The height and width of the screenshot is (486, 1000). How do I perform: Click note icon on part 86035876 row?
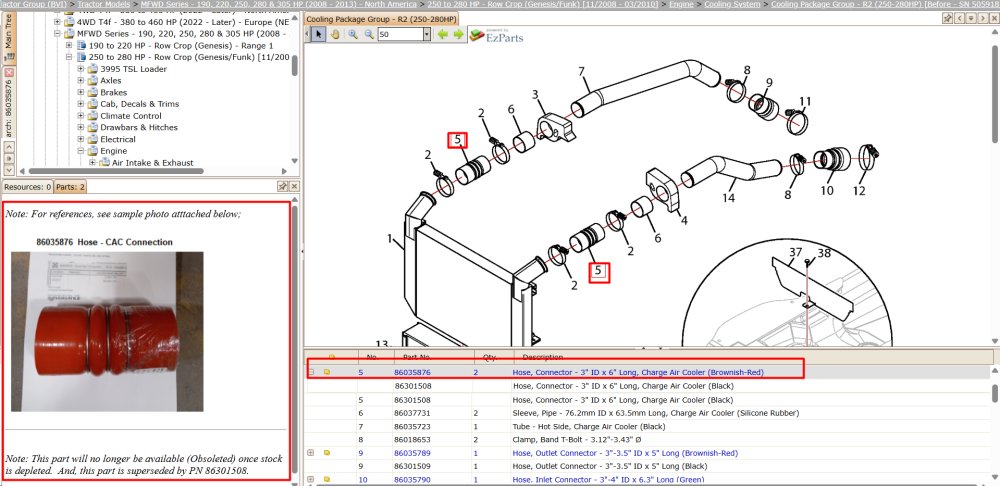pyautogui.click(x=327, y=372)
